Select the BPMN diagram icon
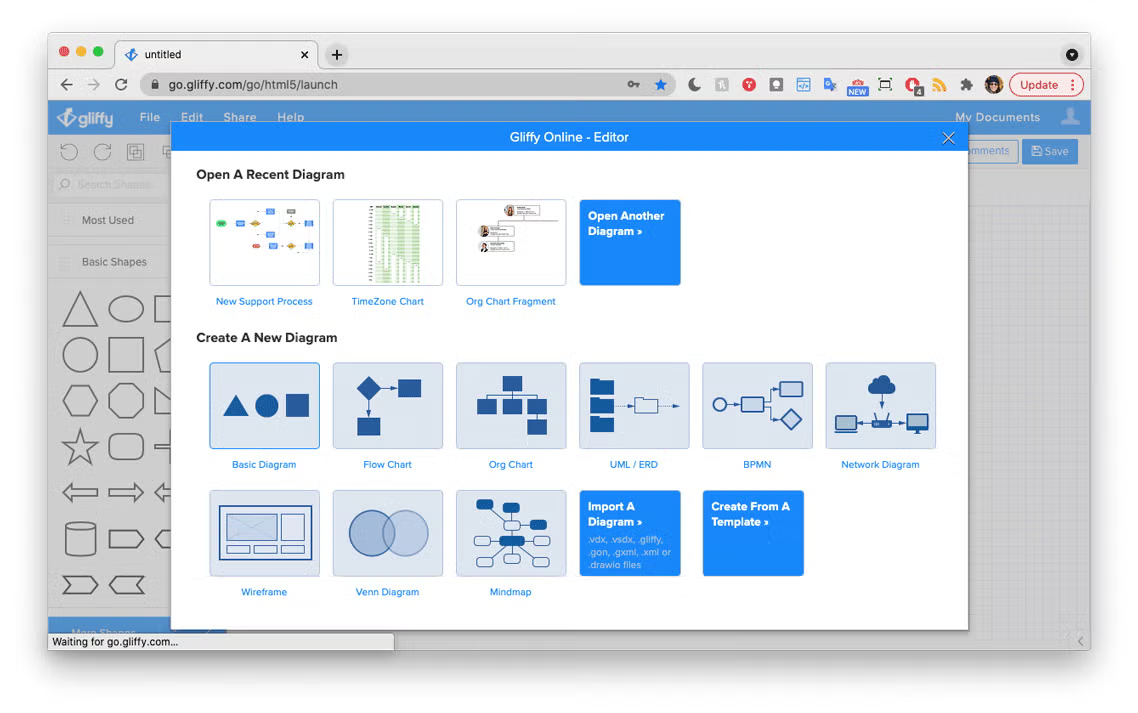 tap(757, 406)
